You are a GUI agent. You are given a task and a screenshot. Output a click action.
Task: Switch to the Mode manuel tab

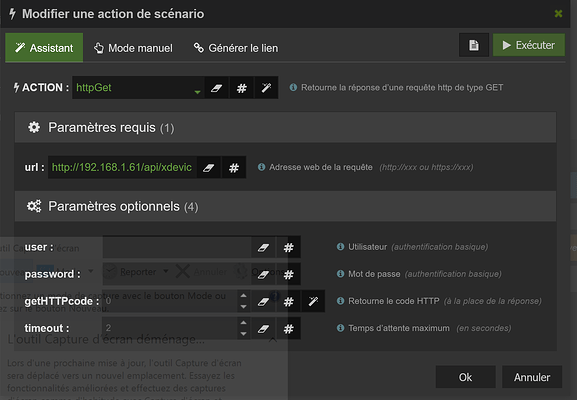[x=133, y=48]
